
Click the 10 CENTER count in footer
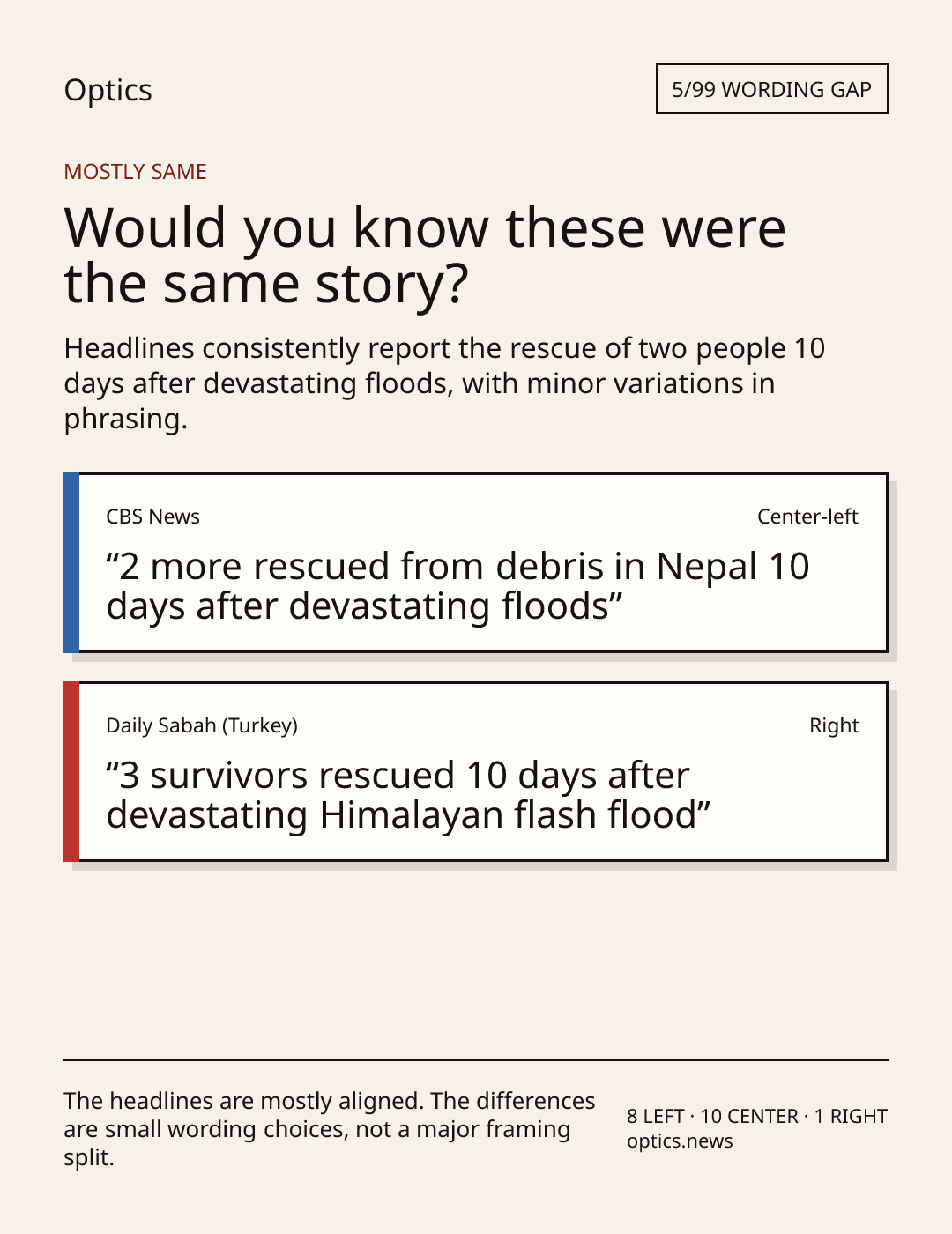749,1116
